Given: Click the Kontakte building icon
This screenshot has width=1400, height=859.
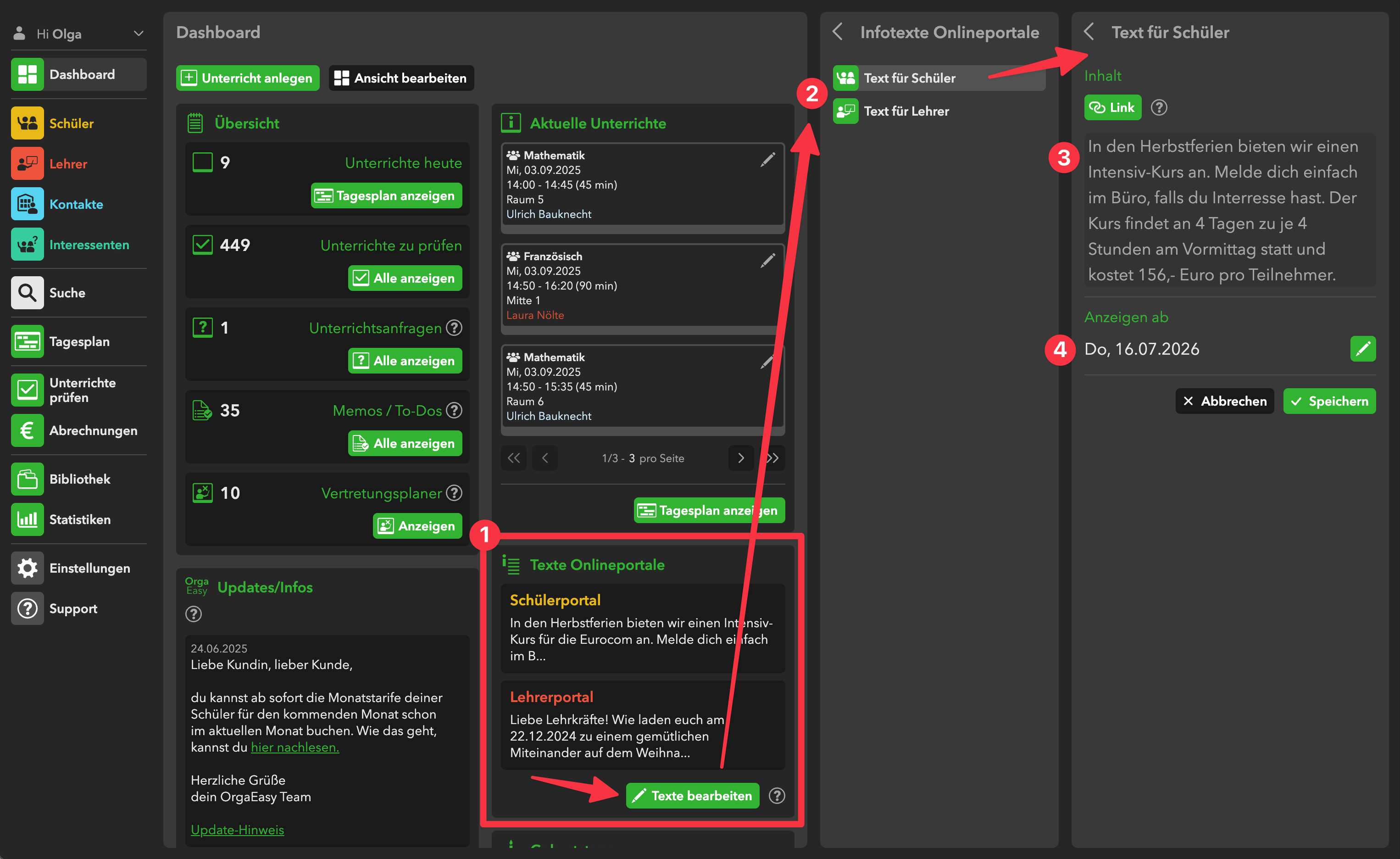Looking at the screenshot, I should pos(27,204).
